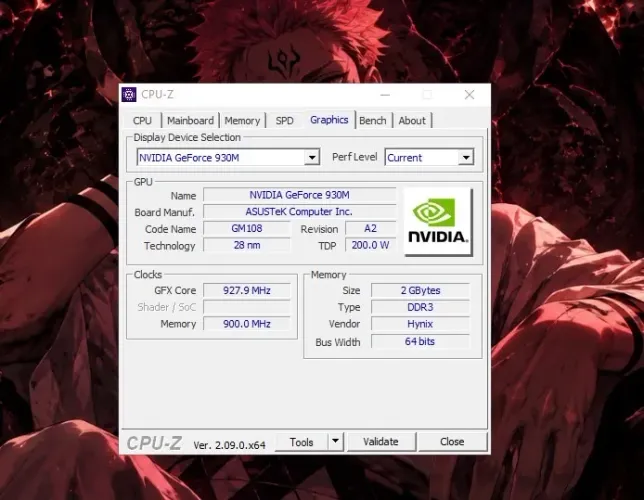This screenshot has width=644, height=500.
Task: Select the SPD tab
Action: coord(285,120)
